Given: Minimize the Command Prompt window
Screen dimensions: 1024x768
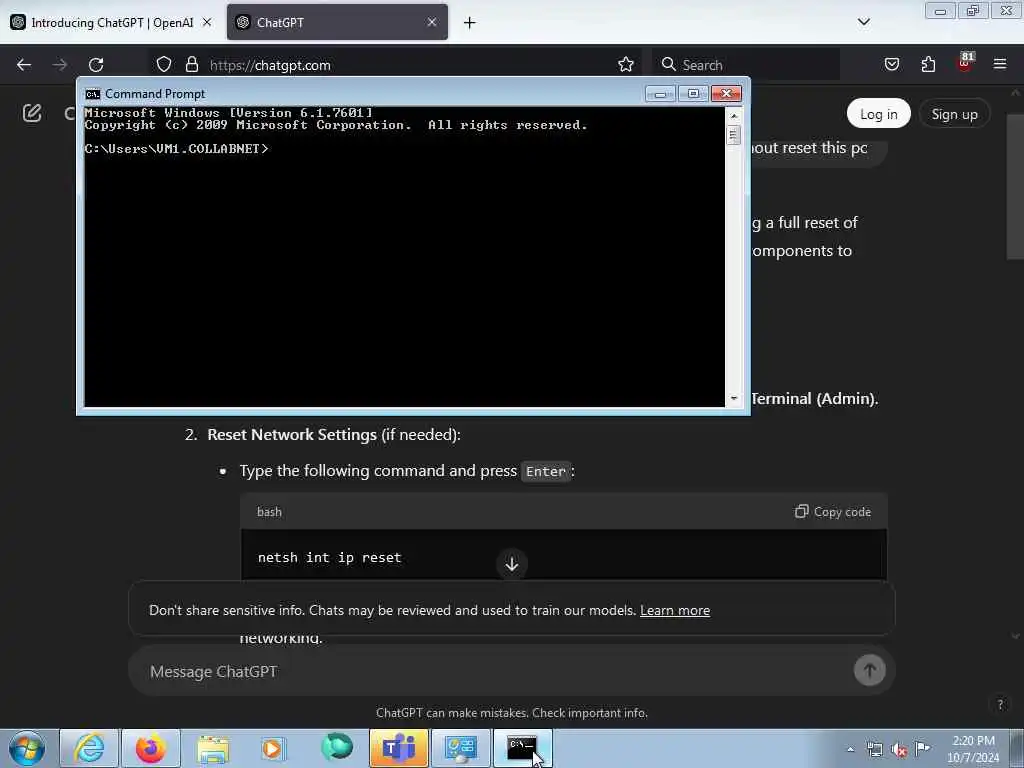Looking at the screenshot, I should (x=660, y=94).
